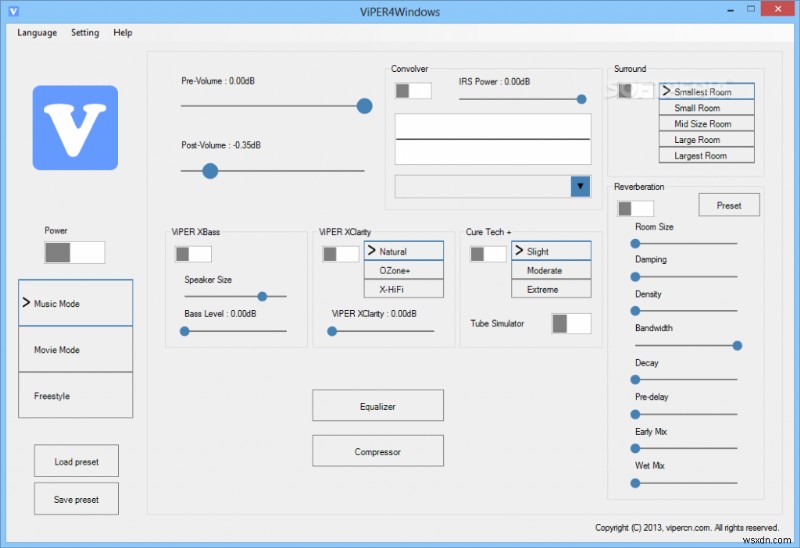The image size is (800, 548).
Task: Open the Help menu
Action: 122,33
